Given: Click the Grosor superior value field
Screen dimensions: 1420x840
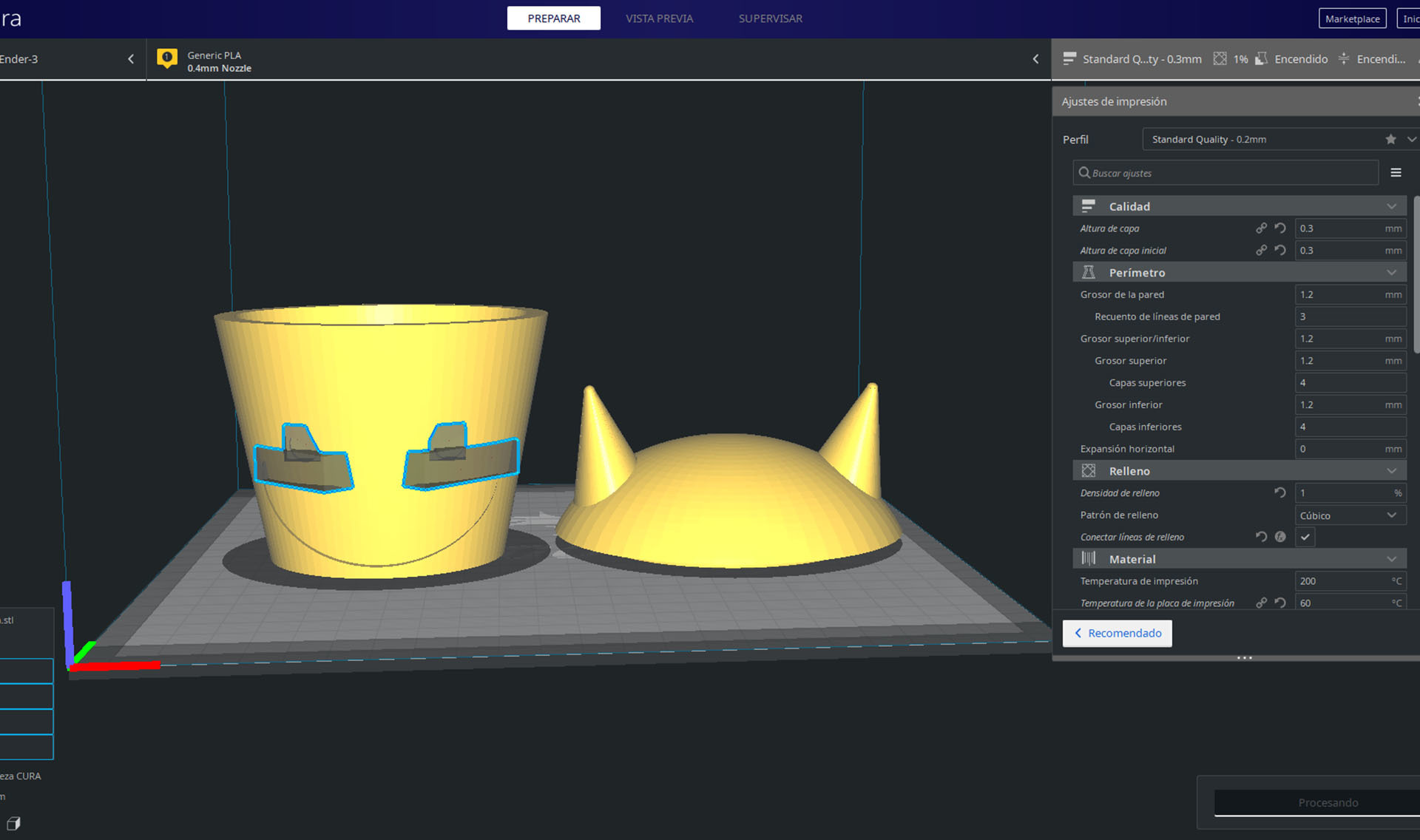Looking at the screenshot, I should 1350,361.
